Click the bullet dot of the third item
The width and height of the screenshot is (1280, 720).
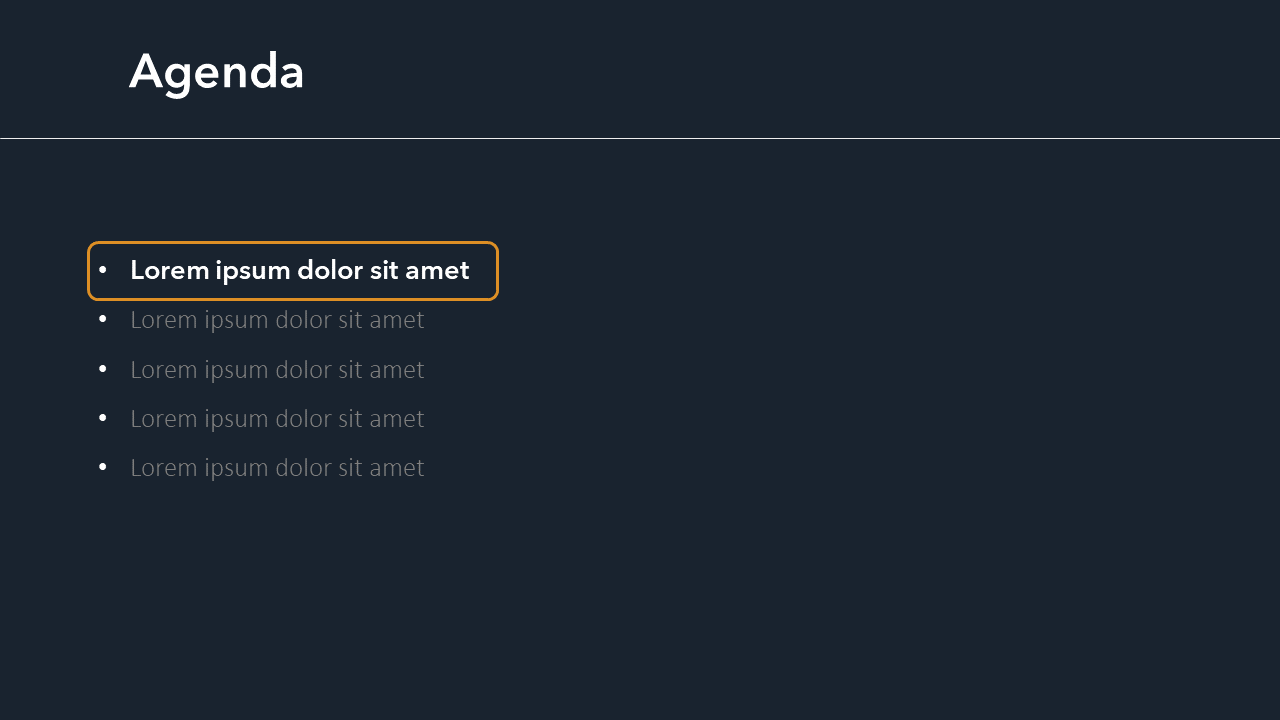[x=103, y=369]
